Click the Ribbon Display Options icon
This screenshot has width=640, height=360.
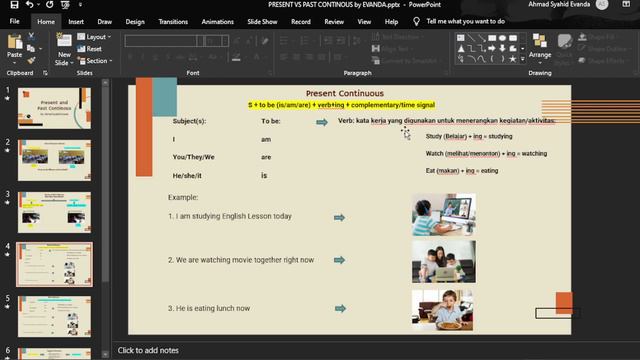tap(626, 4)
